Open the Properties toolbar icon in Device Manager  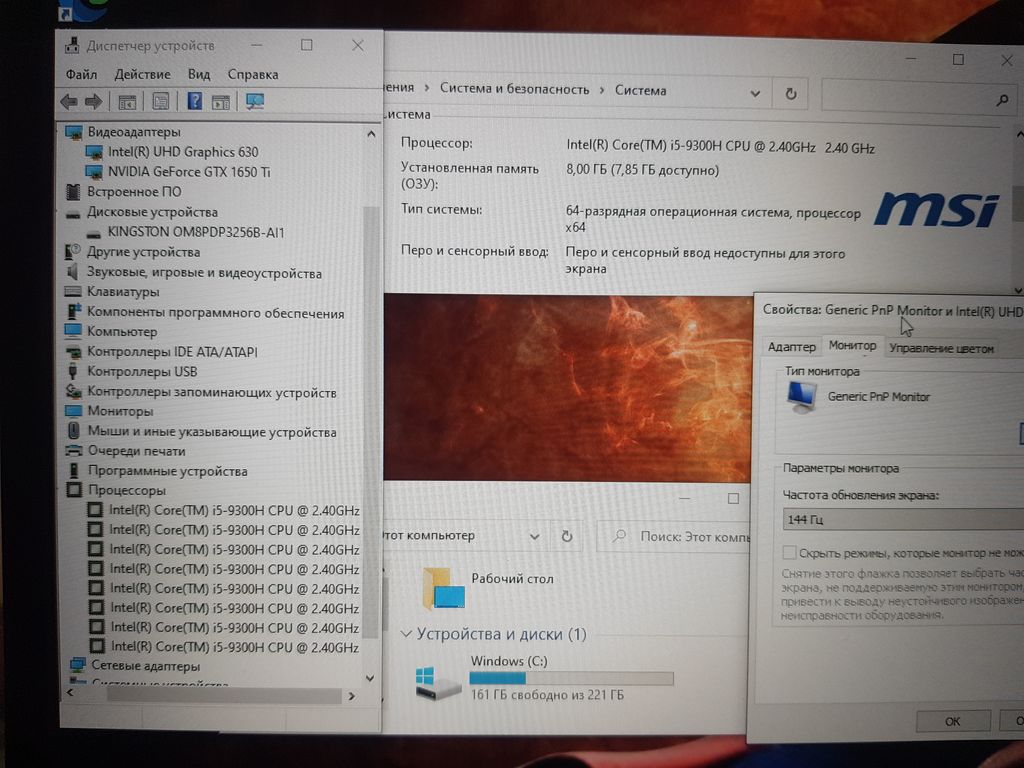click(x=160, y=101)
